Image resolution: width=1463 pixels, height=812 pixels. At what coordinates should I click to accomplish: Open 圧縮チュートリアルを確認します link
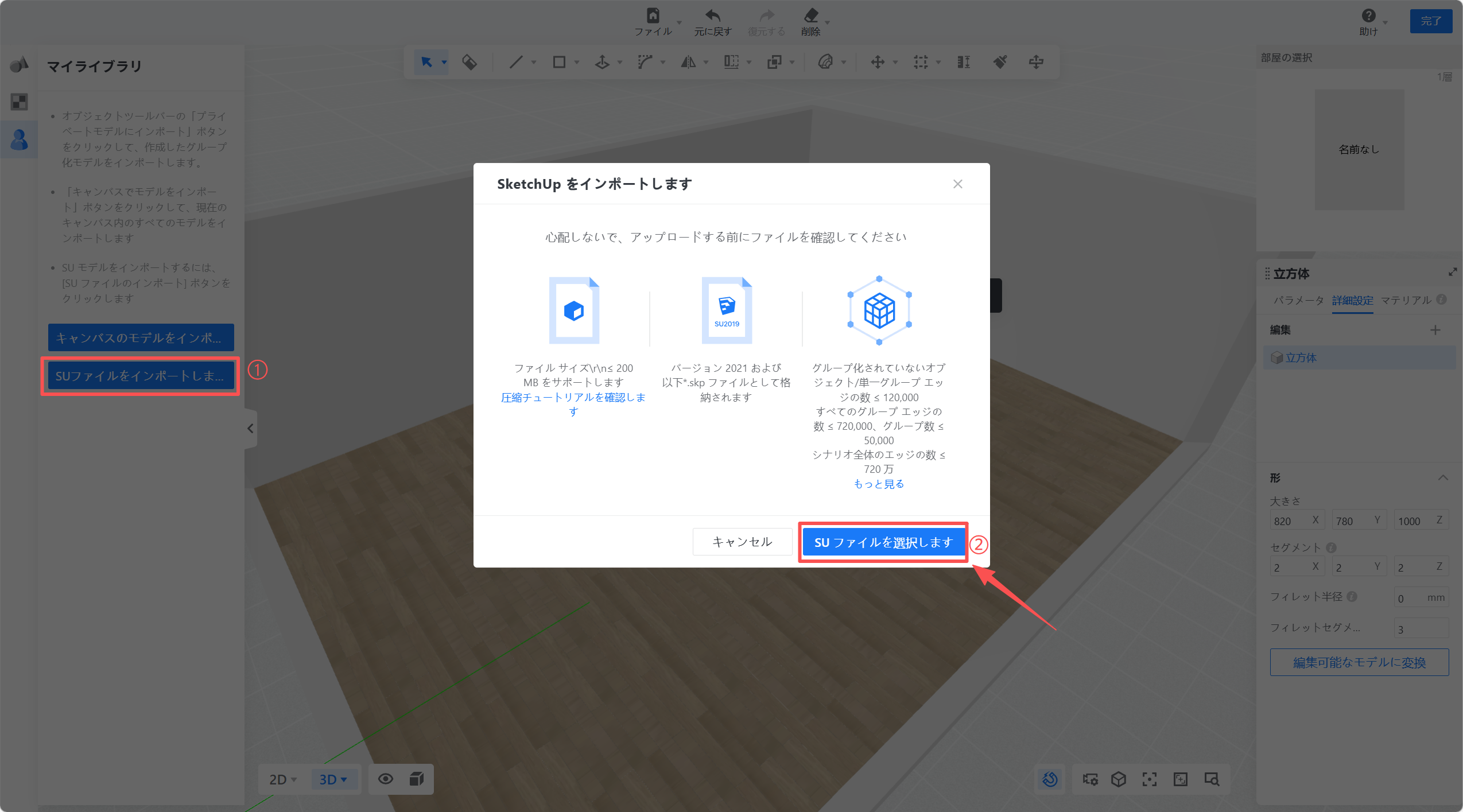coord(573,404)
